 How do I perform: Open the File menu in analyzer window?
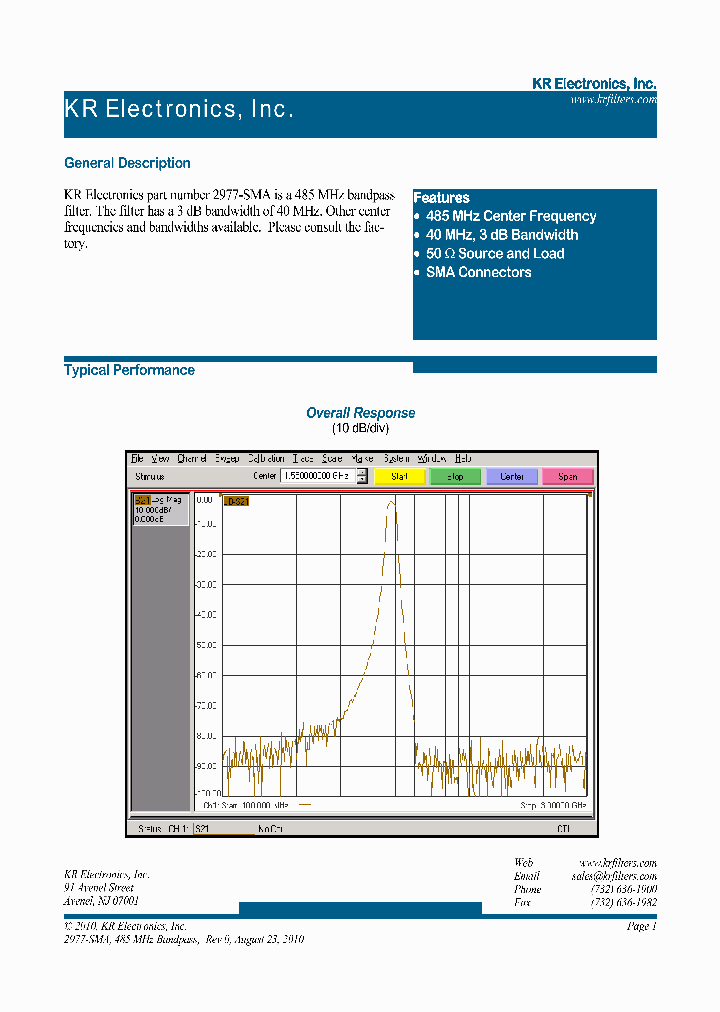(137, 458)
